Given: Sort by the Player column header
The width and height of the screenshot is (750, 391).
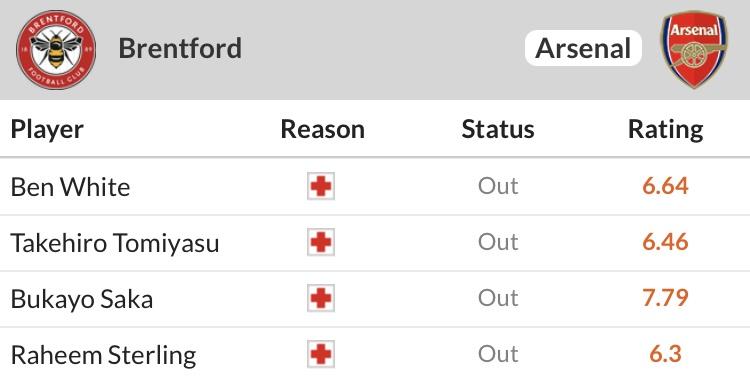Looking at the screenshot, I should [47, 130].
